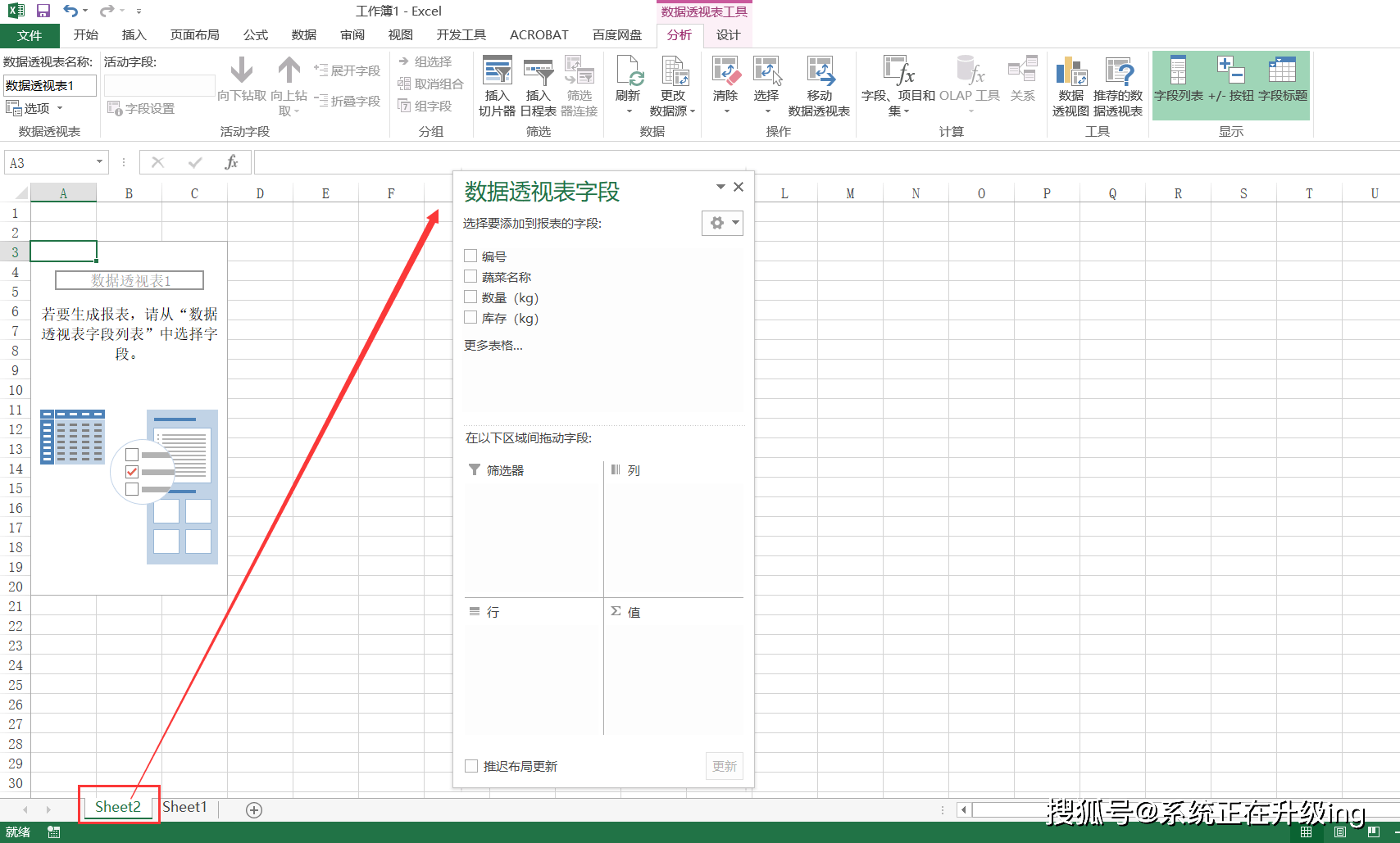1400x843 pixels.
Task: Enable 推迟布局更新 option
Action: pyautogui.click(x=471, y=766)
